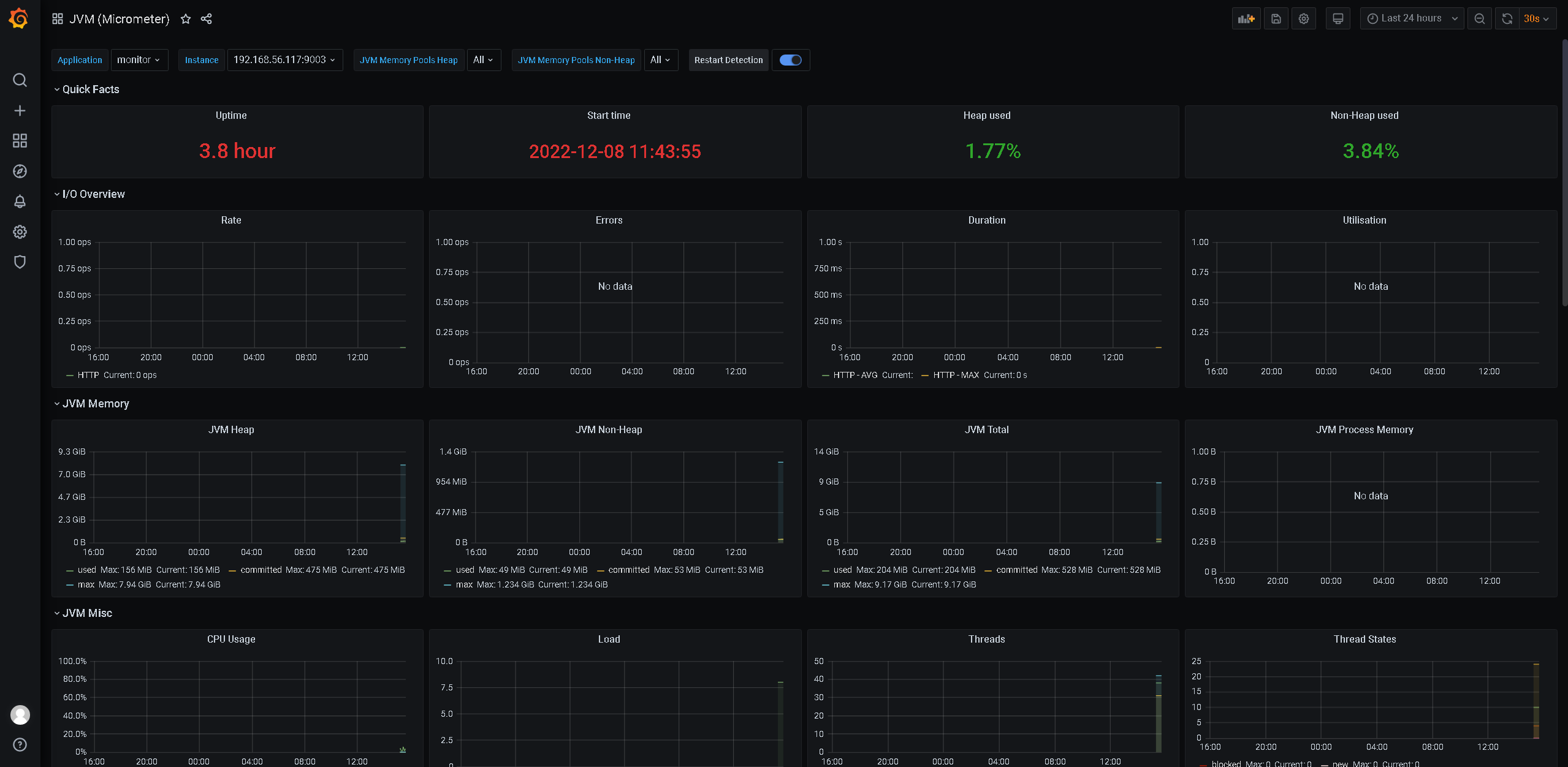
Task: Open the JVM Process Memory panel title menu
Action: 1364,430
